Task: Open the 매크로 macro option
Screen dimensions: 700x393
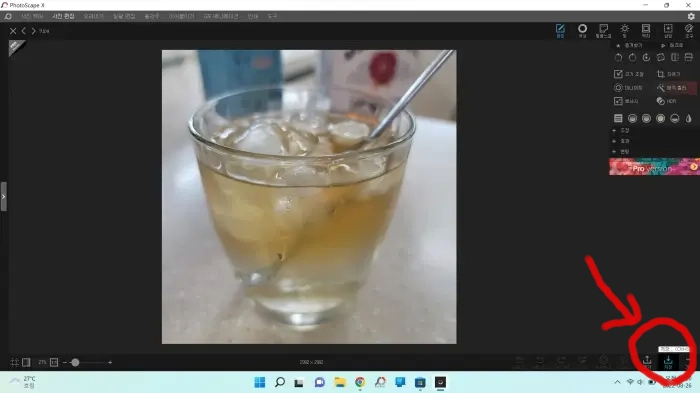Action: pyautogui.click(x=672, y=46)
